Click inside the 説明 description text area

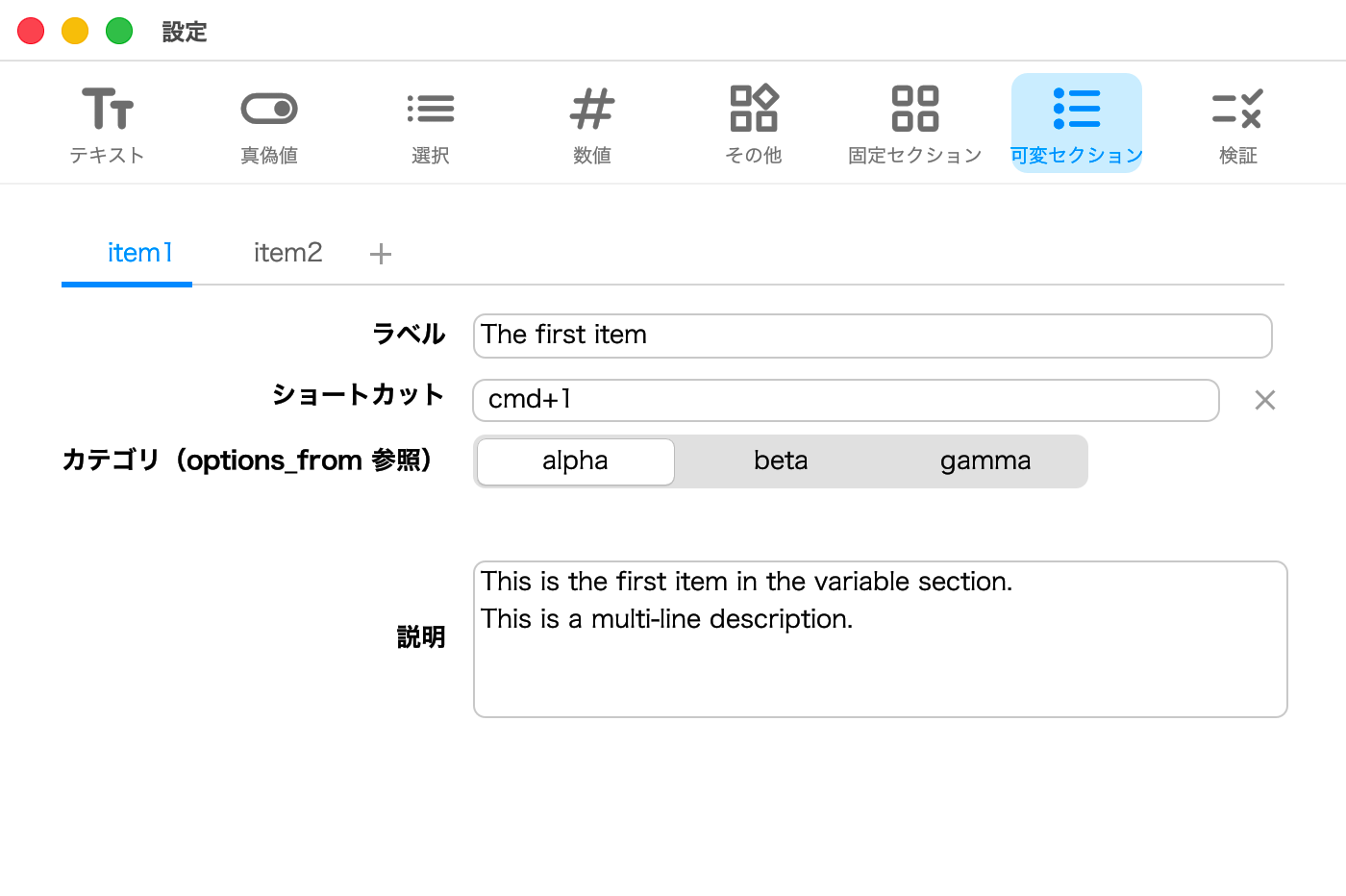pos(881,639)
